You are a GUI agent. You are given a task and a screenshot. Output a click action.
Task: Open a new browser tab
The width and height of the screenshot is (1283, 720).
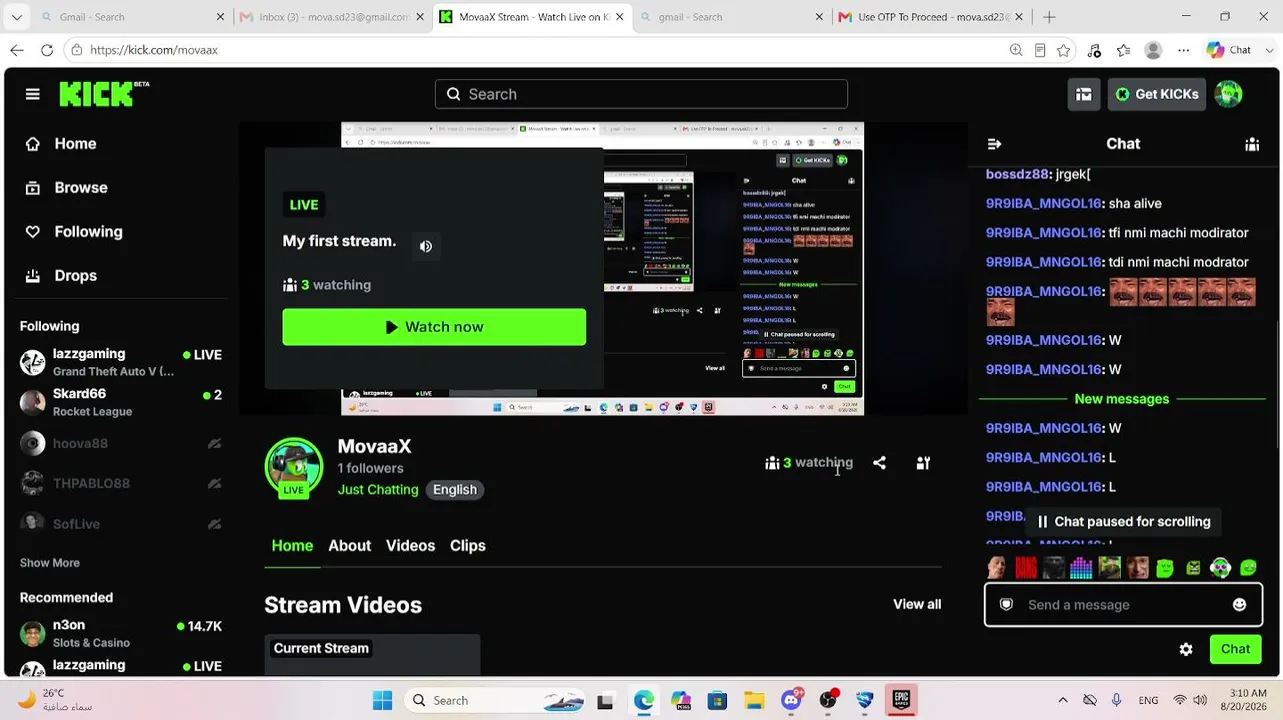(1049, 17)
